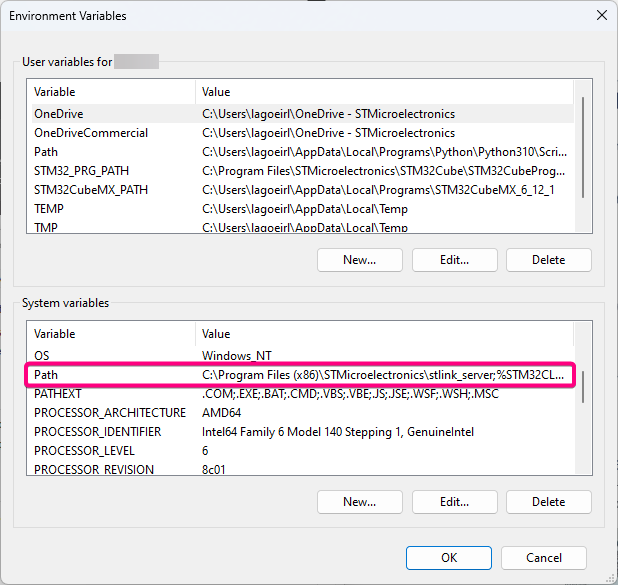
Task: Select the OneDriveCommercial user variable
Action: tap(90, 133)
